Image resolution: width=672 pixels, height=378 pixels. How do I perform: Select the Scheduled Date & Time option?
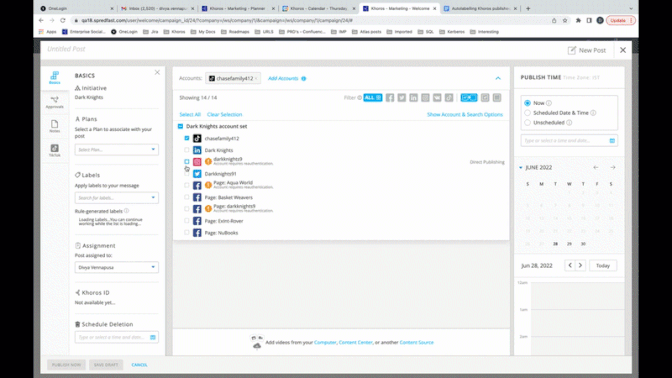tap(528, 113)
